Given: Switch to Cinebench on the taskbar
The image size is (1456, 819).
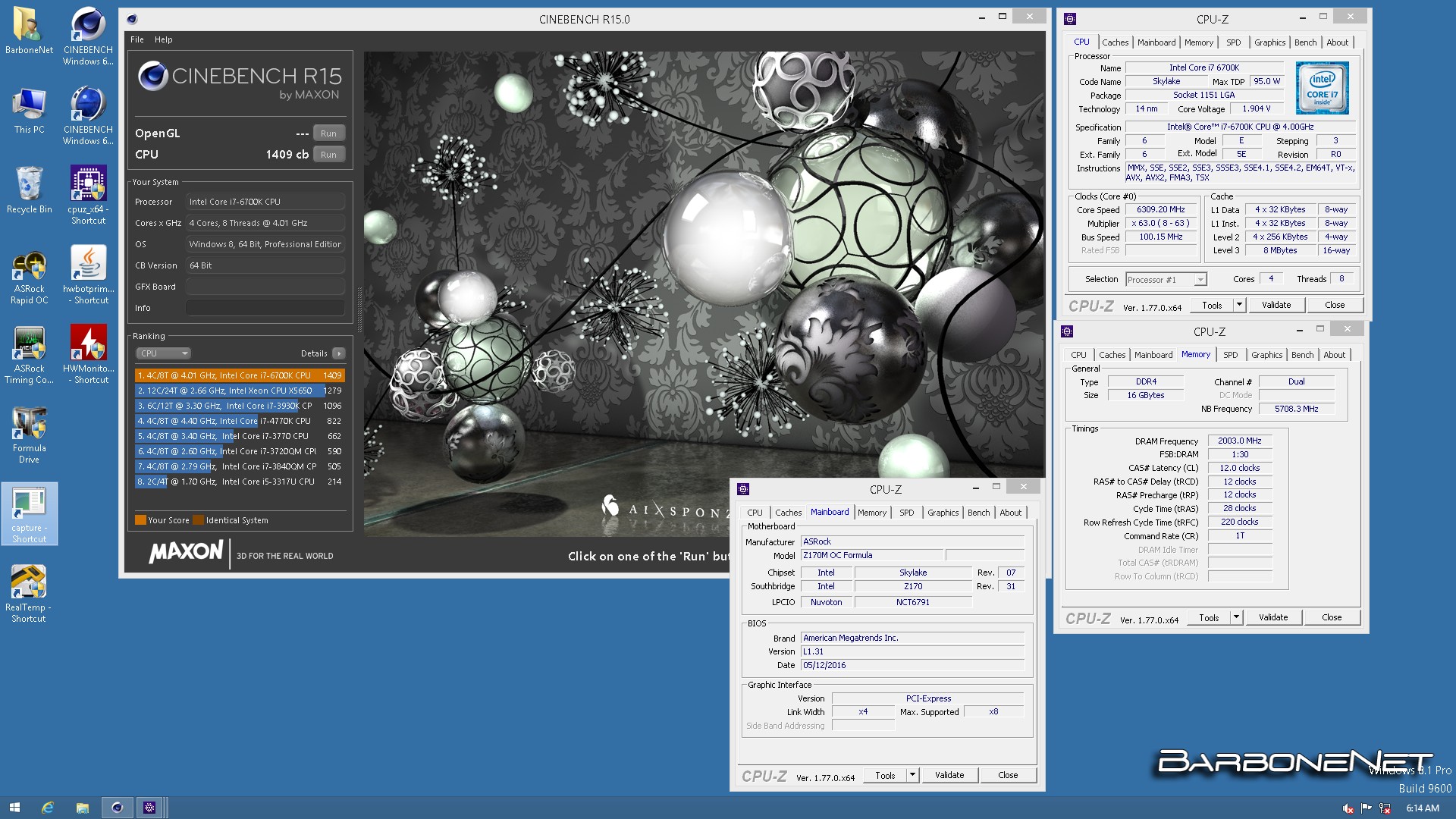Looking at the screenshot, I should click(x=117, y=808).
